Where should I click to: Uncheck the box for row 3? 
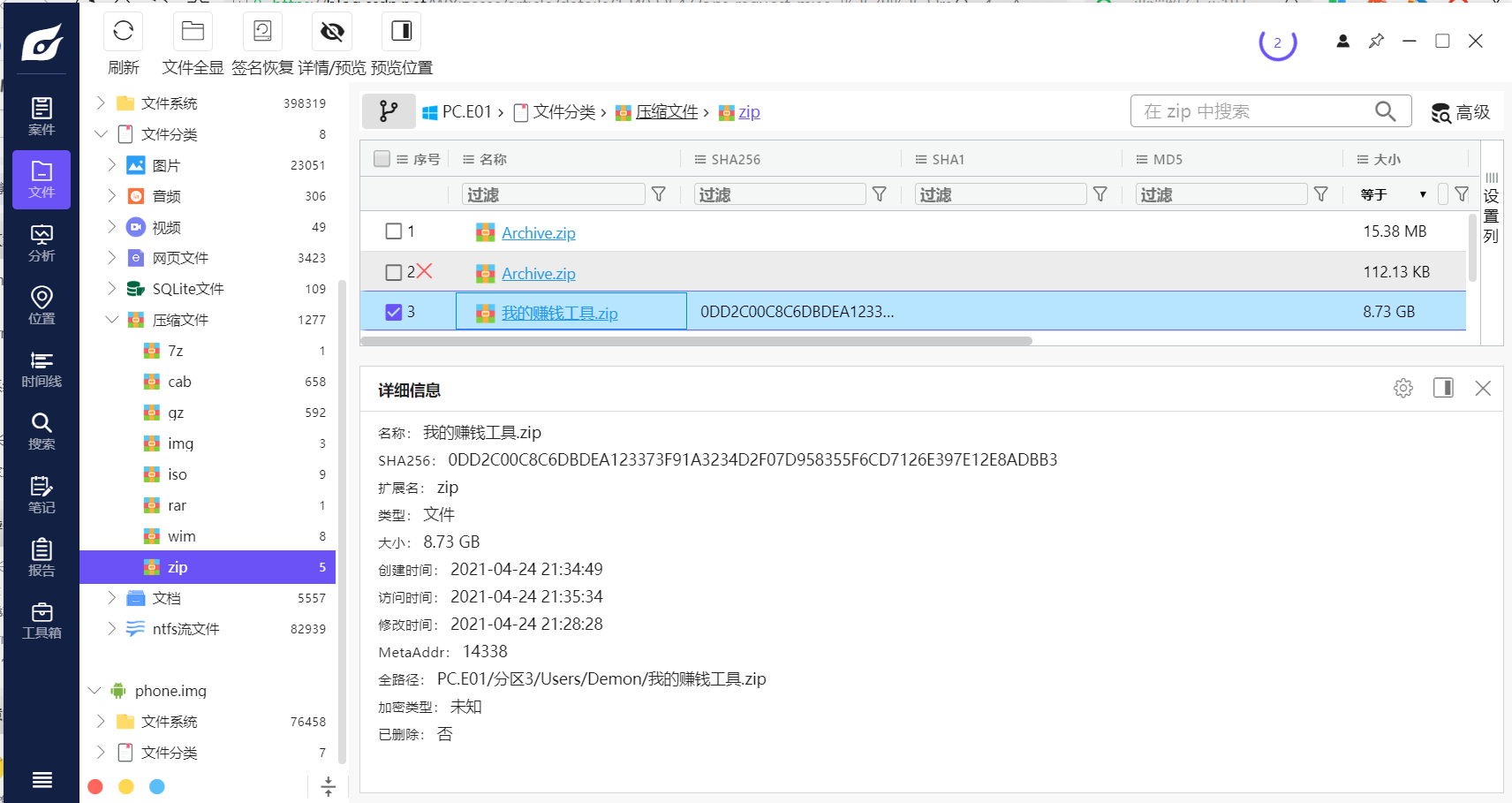click(394, 312)
